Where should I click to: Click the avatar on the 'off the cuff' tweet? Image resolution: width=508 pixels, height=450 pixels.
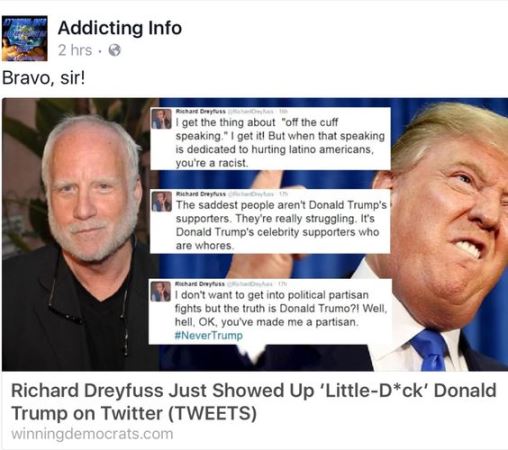[x=162, y=119]
